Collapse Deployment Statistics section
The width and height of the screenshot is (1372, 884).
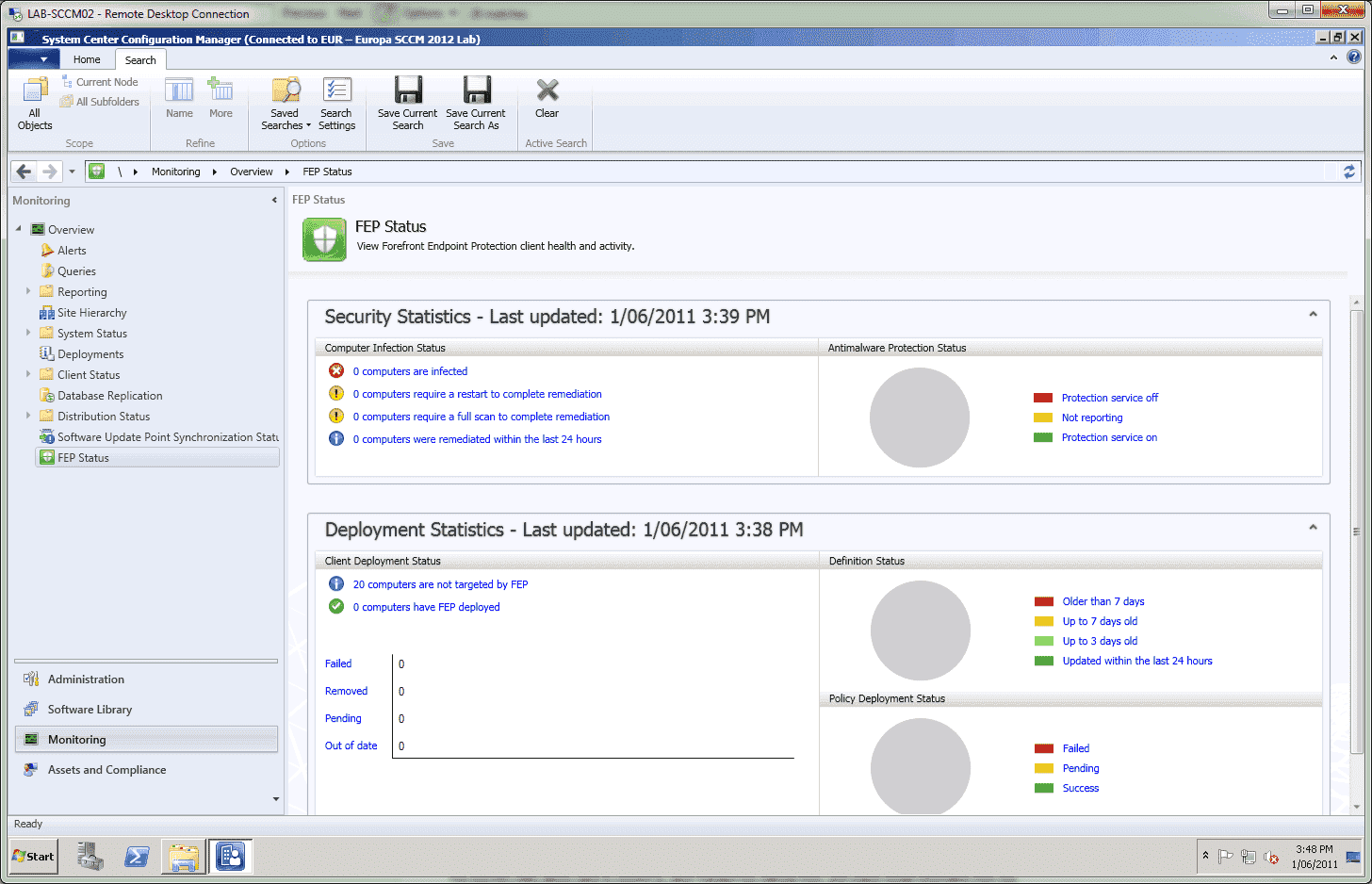click(x=1313, y=527)
